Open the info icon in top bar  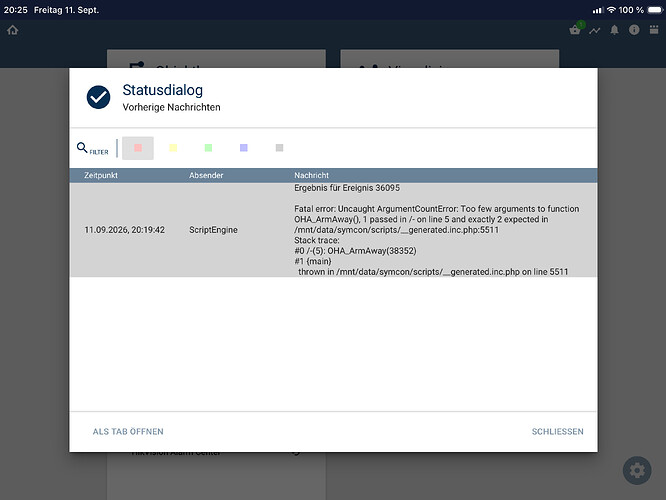pos(634,30)
